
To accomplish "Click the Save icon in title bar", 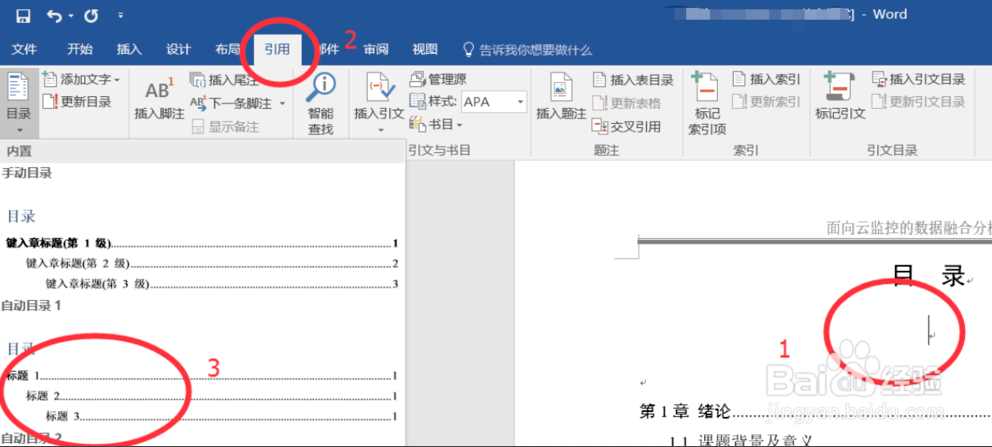I will tap(22, 16).
